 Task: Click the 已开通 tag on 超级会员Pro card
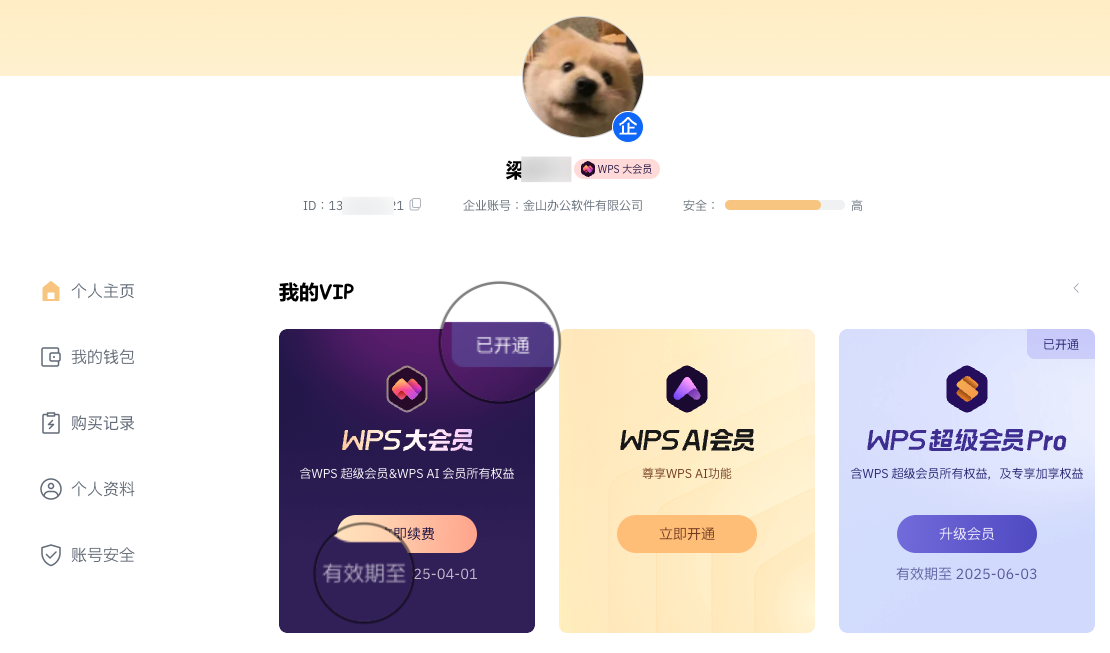tap(1060, 344)
